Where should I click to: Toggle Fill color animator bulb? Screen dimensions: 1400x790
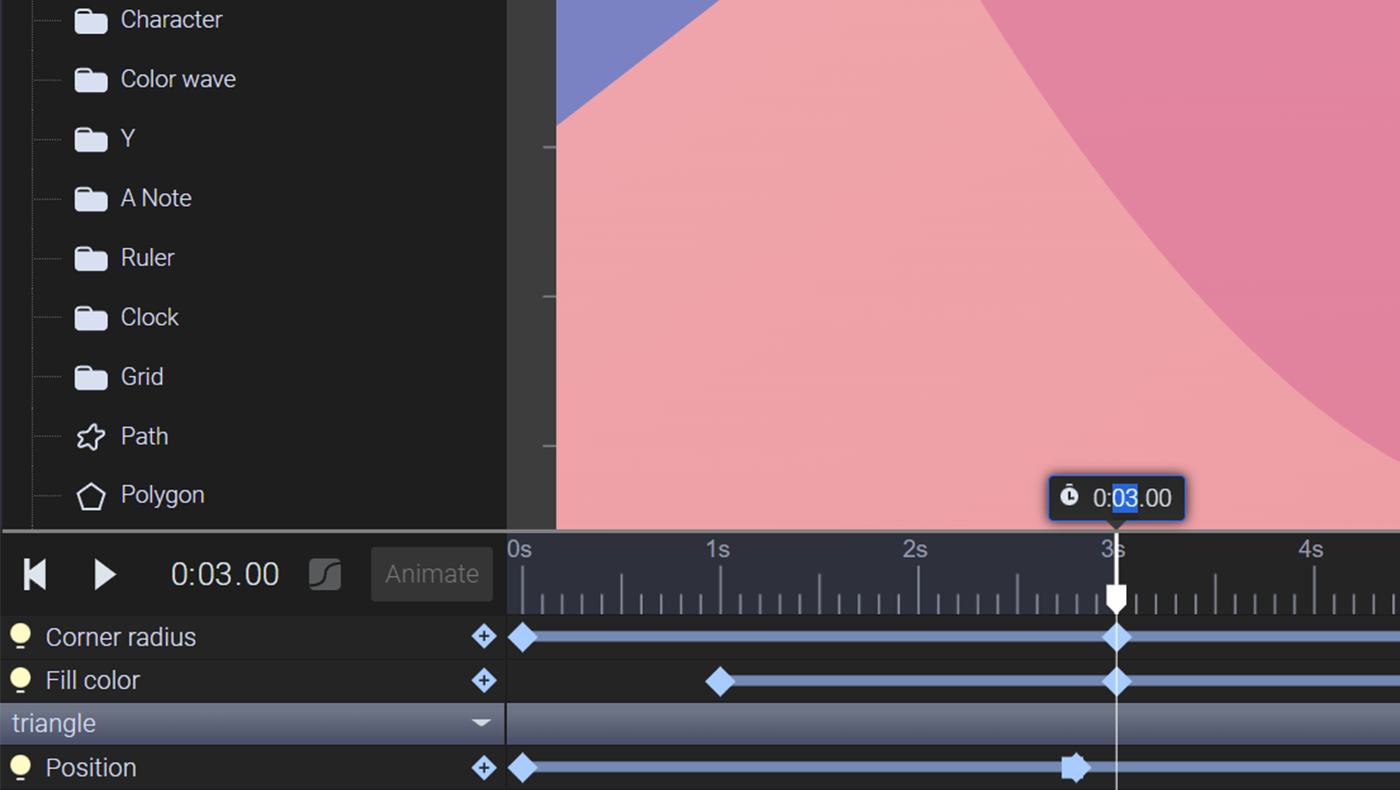point(20,681)
